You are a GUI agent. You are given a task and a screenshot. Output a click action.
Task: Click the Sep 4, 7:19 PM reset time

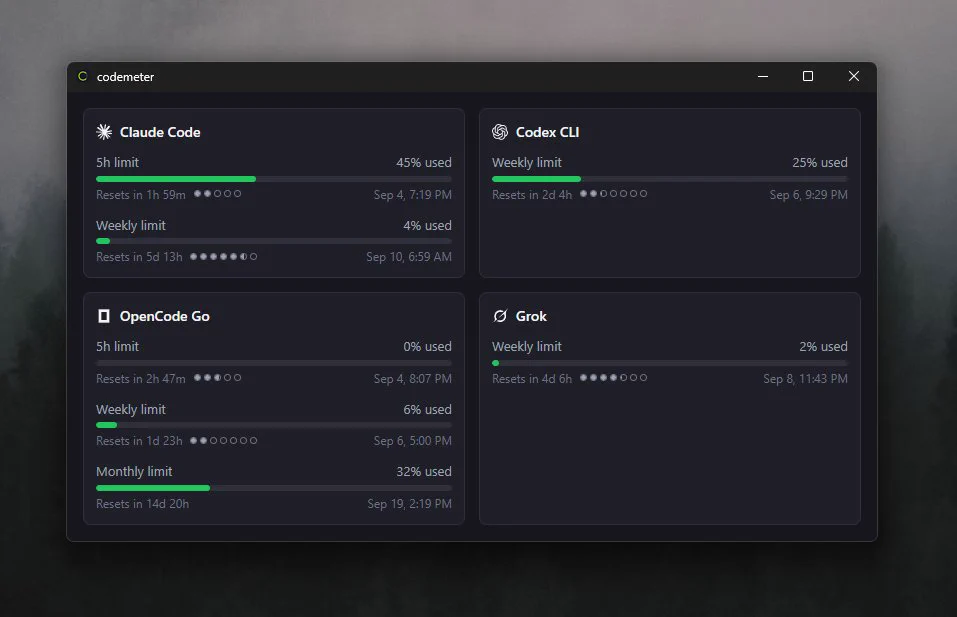coord(413,195)
